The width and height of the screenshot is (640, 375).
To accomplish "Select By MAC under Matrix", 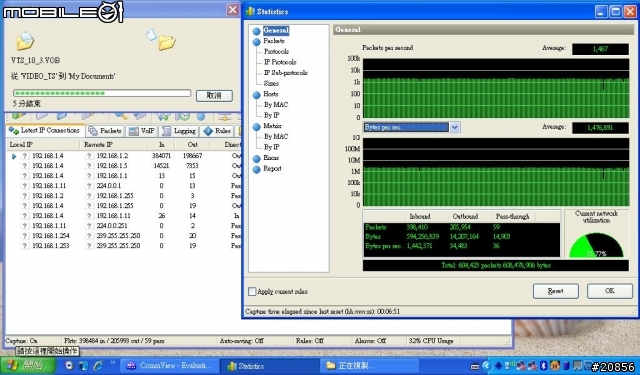I will click(x=276, y=137).
